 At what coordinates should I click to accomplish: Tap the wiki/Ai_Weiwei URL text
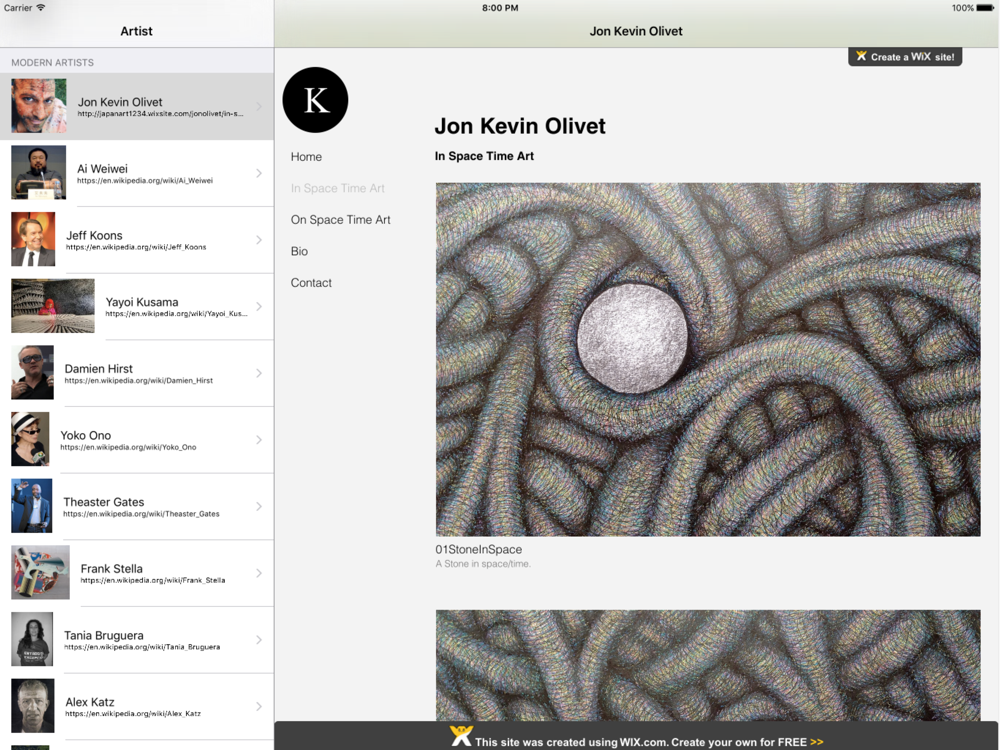tap(145, 180)
